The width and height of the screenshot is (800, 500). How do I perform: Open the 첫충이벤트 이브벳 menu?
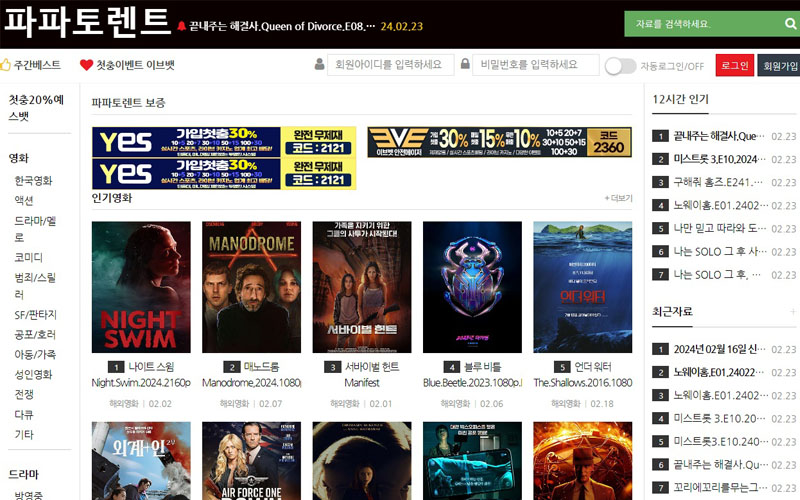tap(136, 65)
